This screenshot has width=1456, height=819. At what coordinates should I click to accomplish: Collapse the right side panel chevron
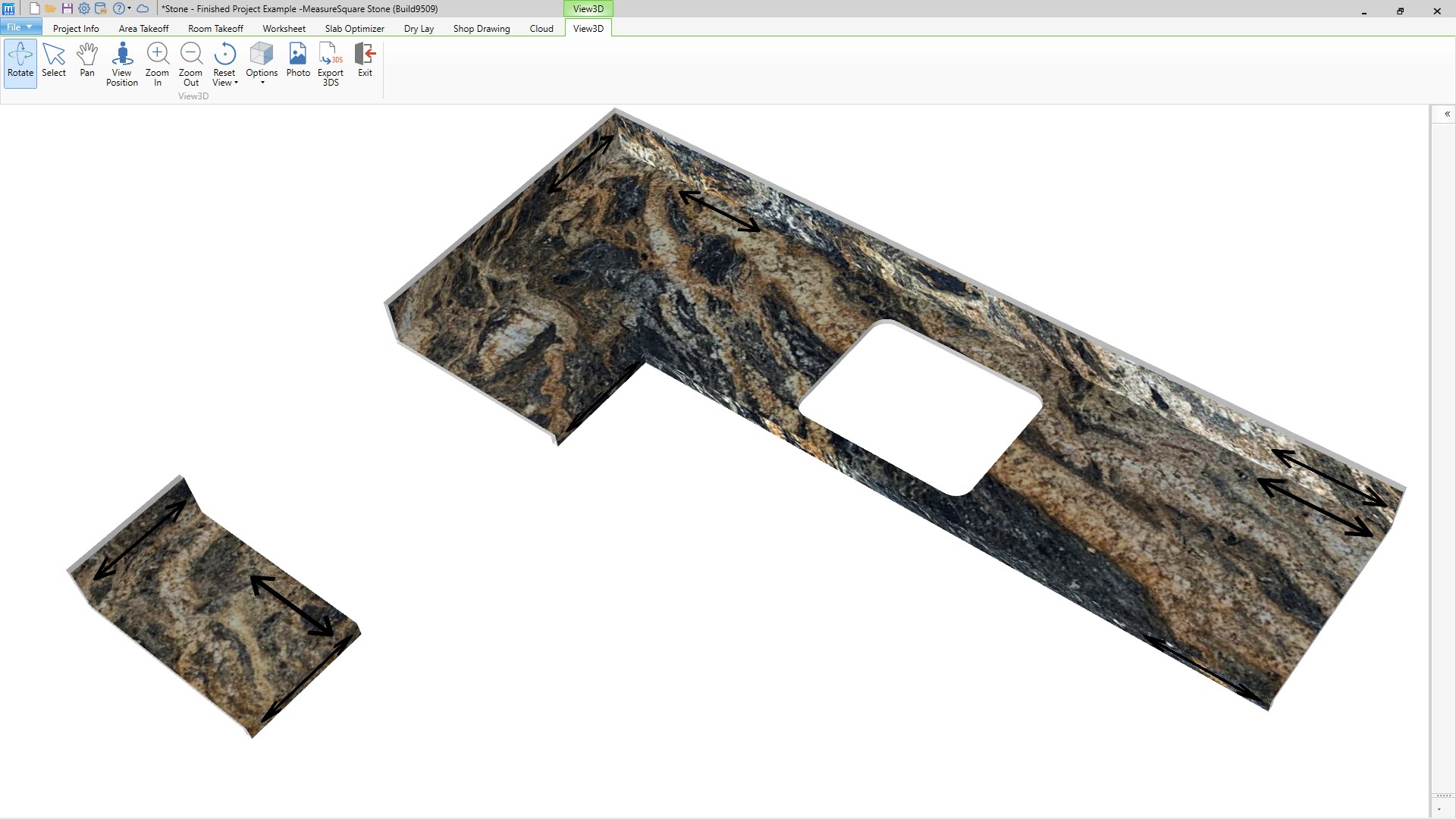pos(1447,115)
